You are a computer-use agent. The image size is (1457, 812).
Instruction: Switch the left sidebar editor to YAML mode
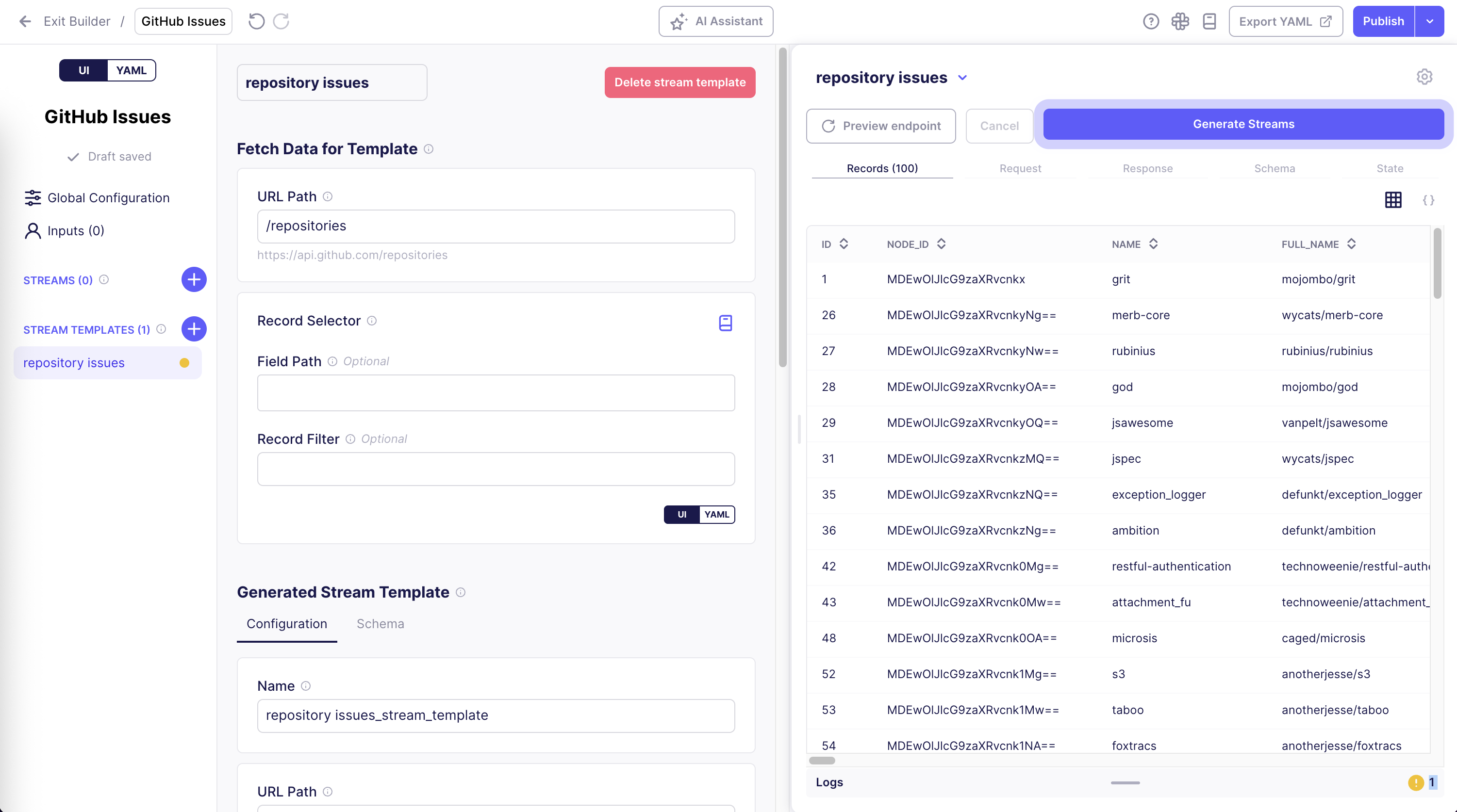131,70
